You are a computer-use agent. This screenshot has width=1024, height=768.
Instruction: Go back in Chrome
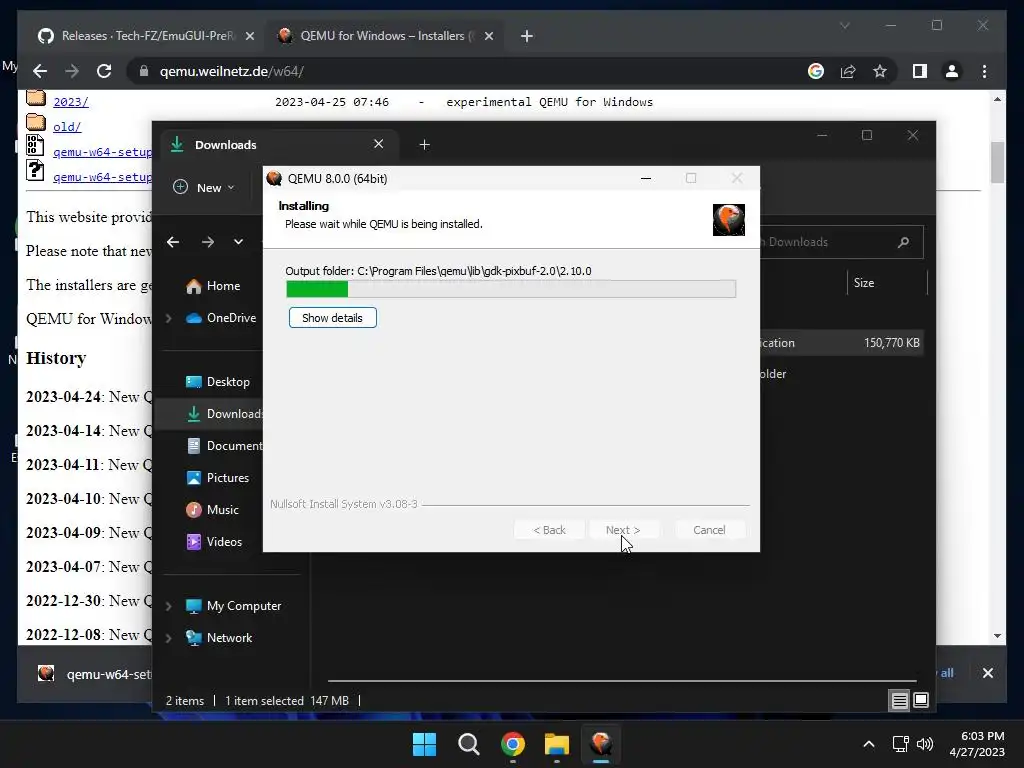coord(40,71)
